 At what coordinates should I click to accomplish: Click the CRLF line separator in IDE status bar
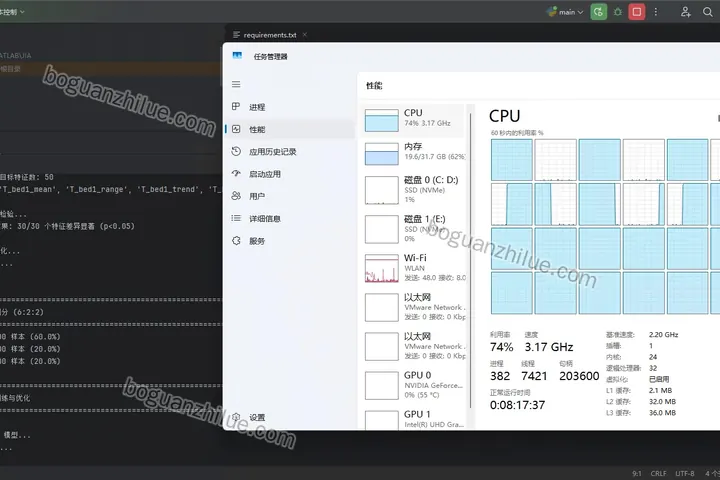658,473
